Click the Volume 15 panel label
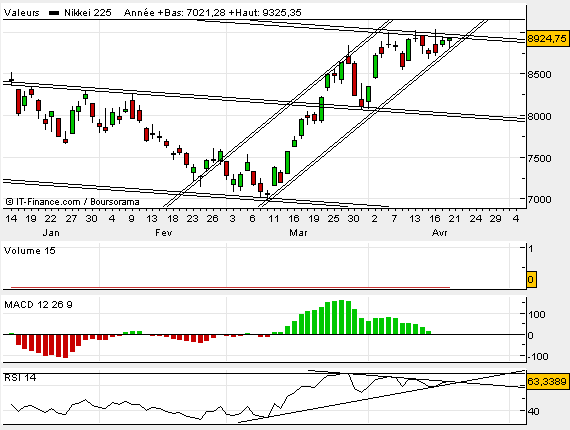570x430 pixels. pos(30,251)
